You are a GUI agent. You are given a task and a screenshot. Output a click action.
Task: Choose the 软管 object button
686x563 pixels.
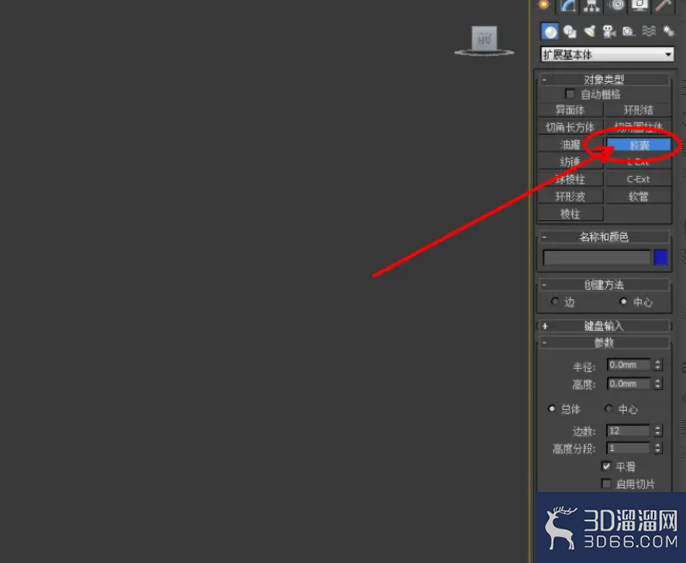pos(638,196)
